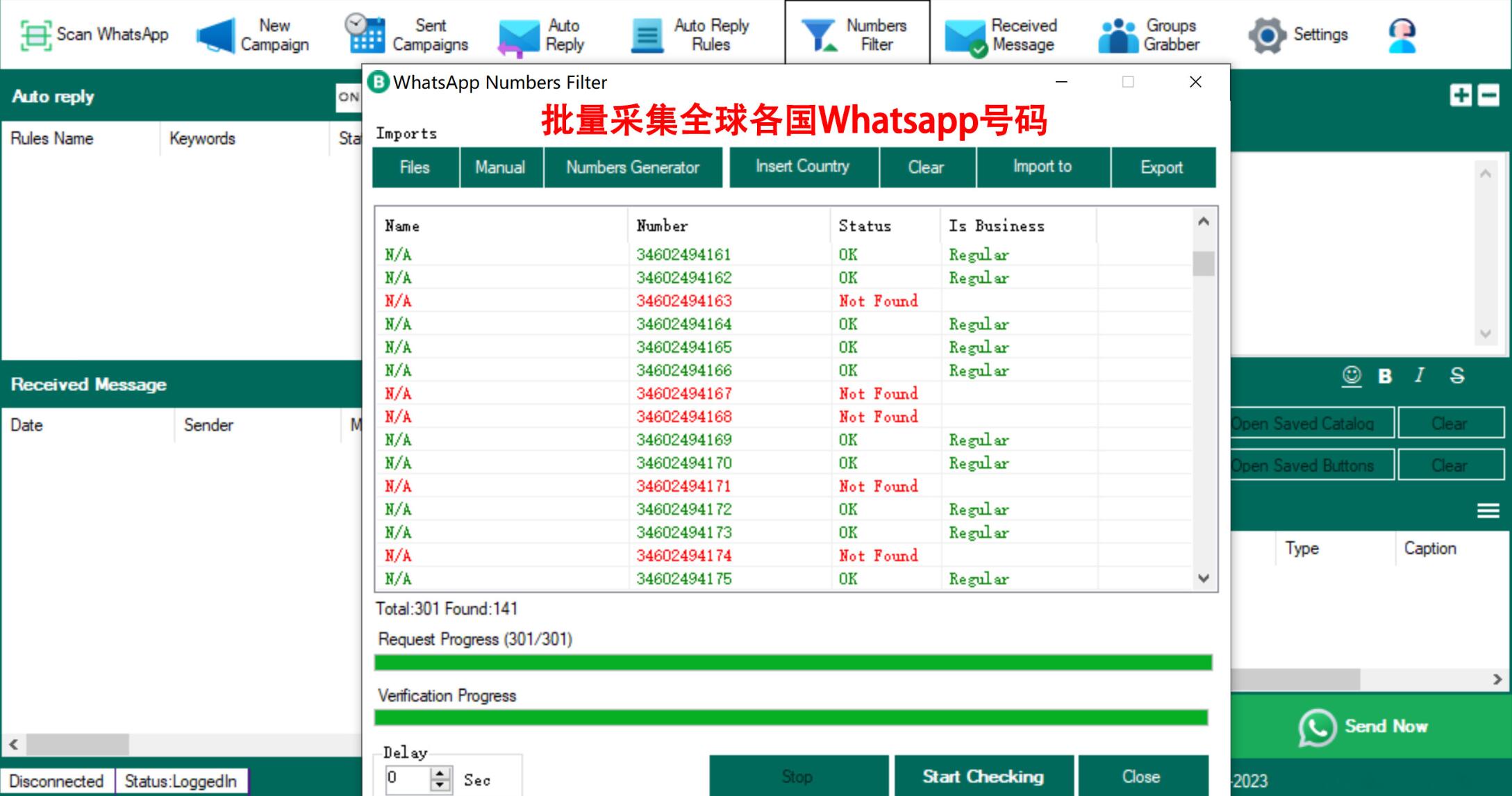Open the Numbers Generator
This screenshot has height=796, width=1512.
click(633, 167)
